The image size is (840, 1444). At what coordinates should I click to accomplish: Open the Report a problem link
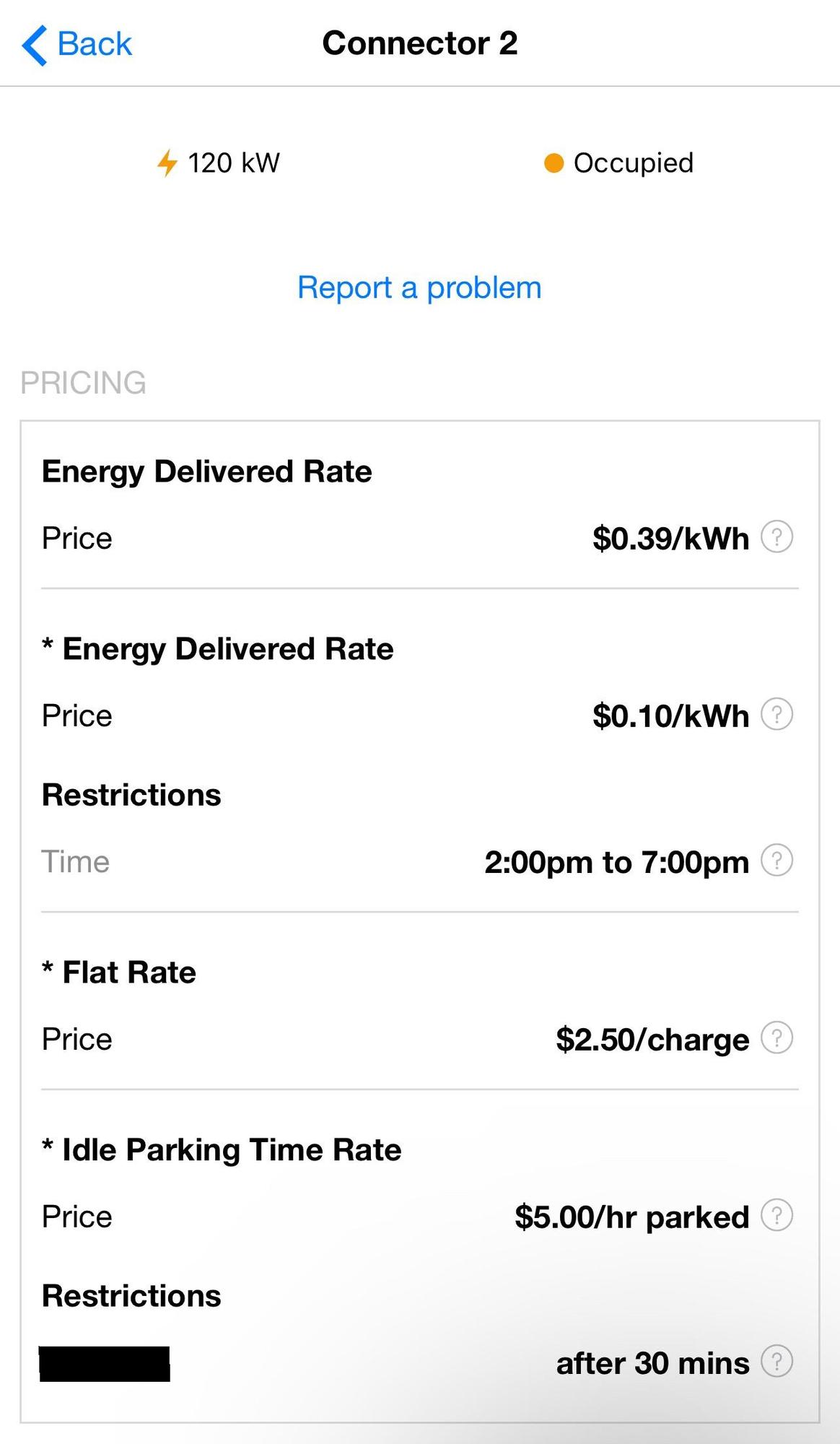pyautogui.click(x=419, y=287)
